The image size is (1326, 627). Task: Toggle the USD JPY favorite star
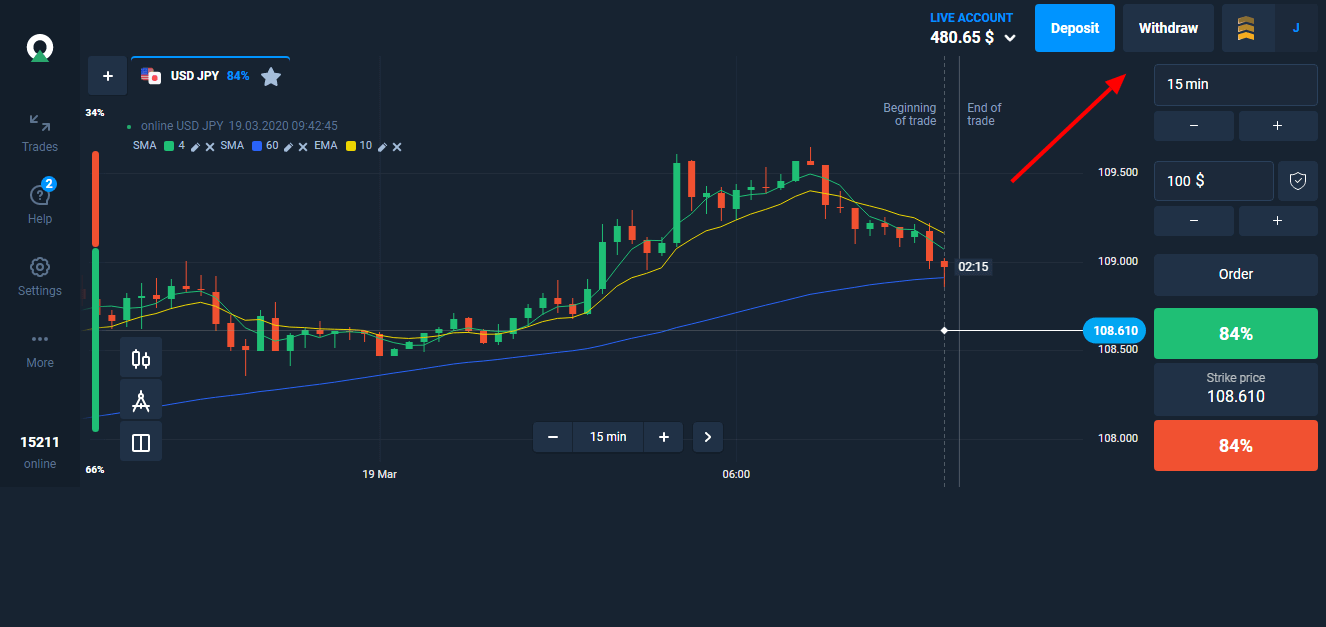270,75
